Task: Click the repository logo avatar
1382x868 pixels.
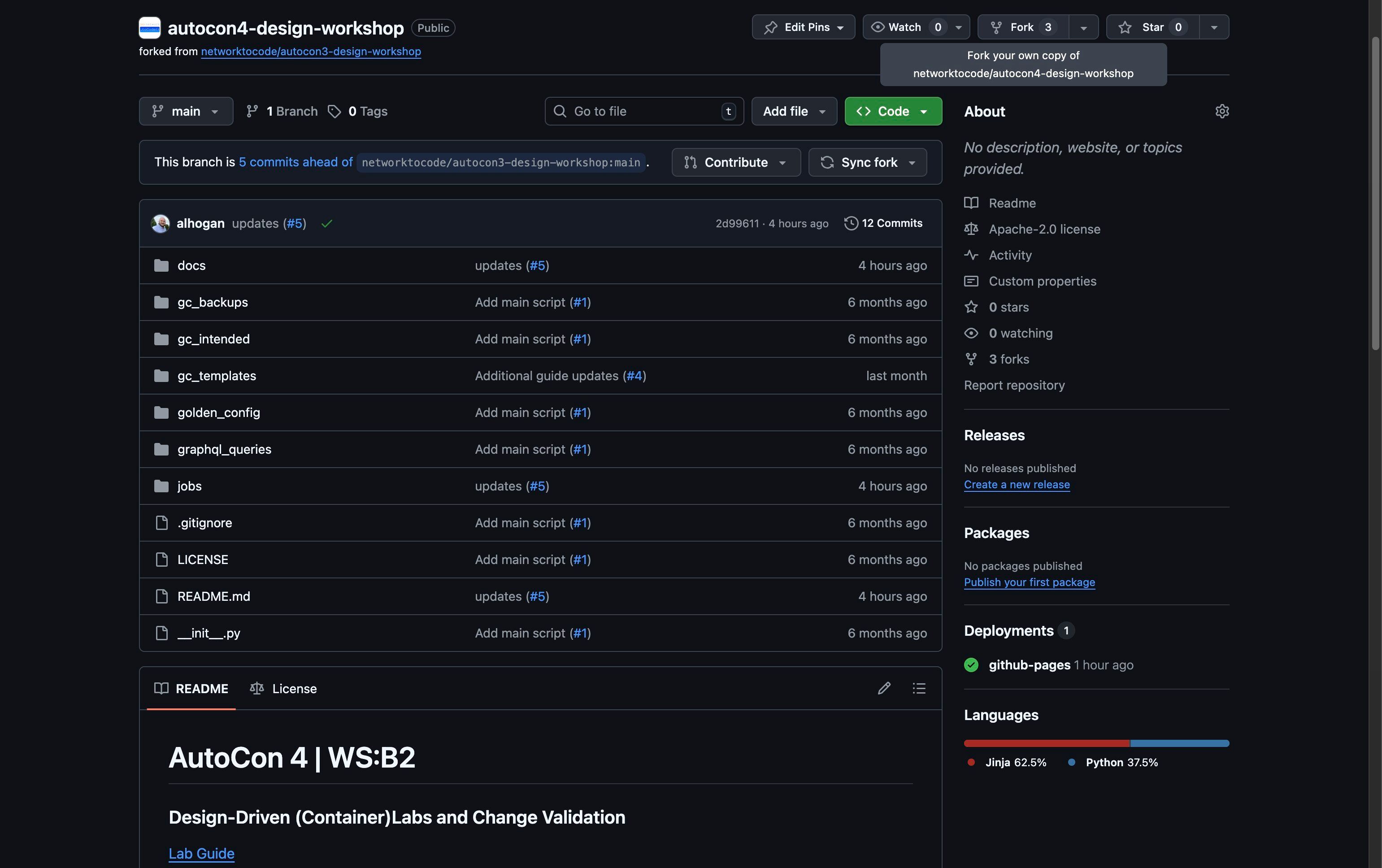Action: (x=150, y=27)
